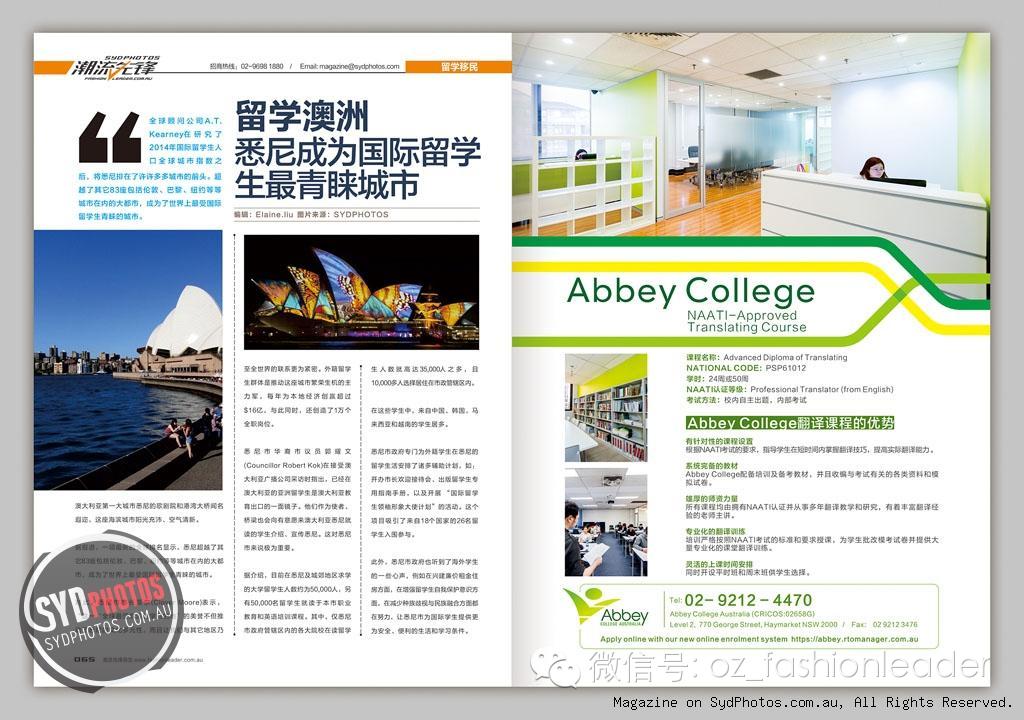Screen dimensions: 1024x720
Task: Open the magazine@sydphotos.com email link
Action: click(x=349, y=67)
